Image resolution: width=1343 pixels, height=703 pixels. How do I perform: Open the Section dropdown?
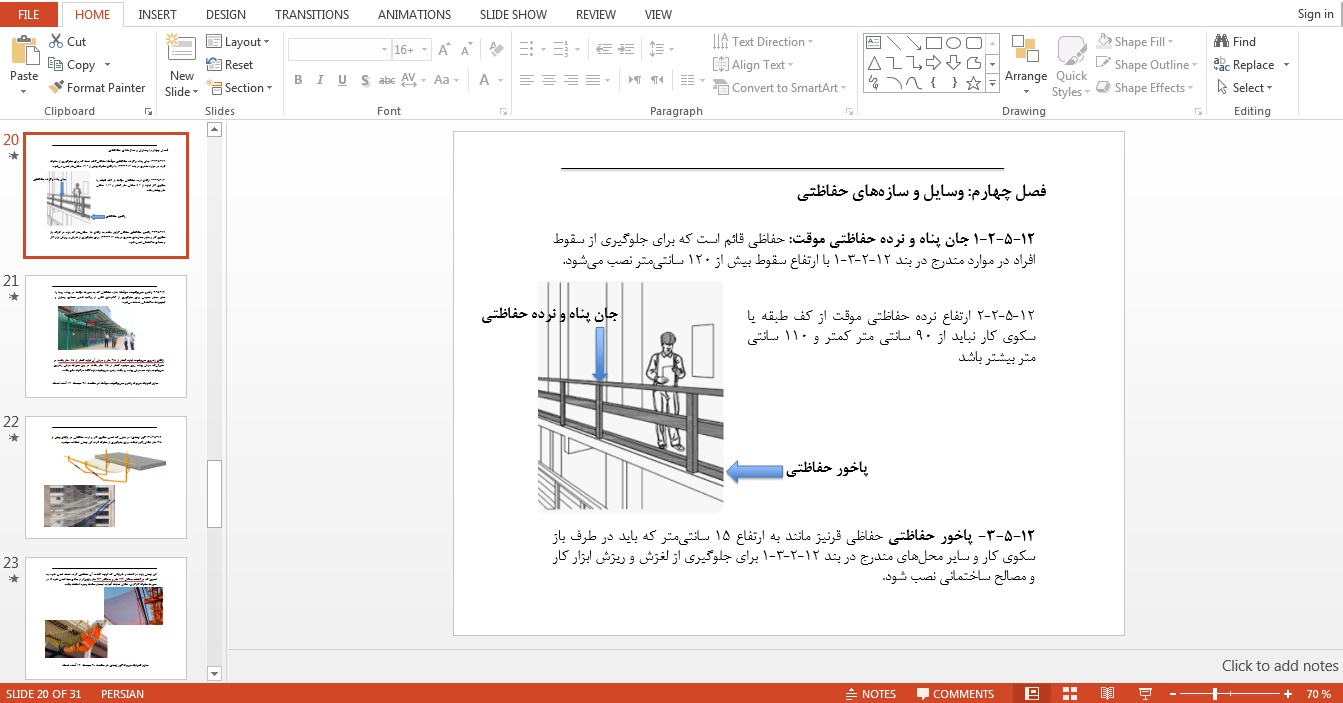pos(240,88)
